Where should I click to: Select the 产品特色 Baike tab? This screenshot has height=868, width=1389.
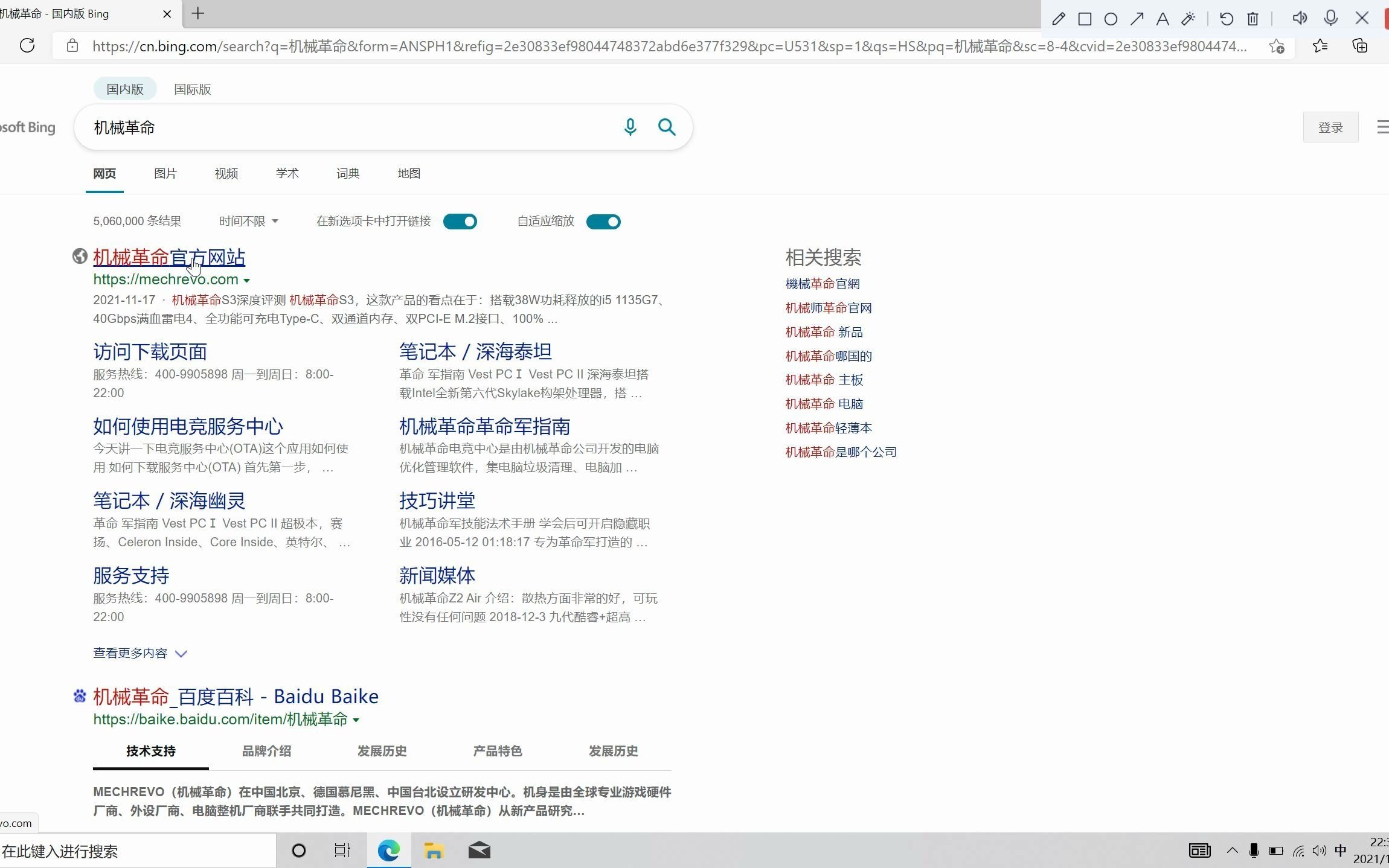pyautogui.click(x=498, y=751)
